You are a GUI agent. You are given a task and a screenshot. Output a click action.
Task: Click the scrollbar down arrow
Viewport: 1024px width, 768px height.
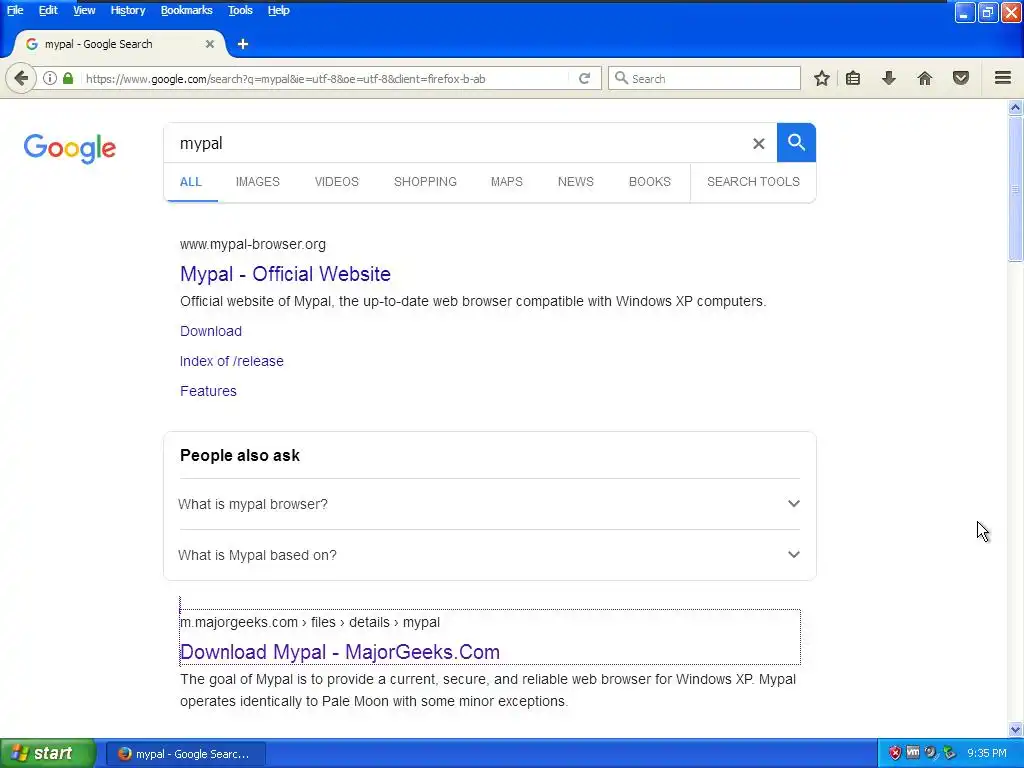tap(1015, 729)
